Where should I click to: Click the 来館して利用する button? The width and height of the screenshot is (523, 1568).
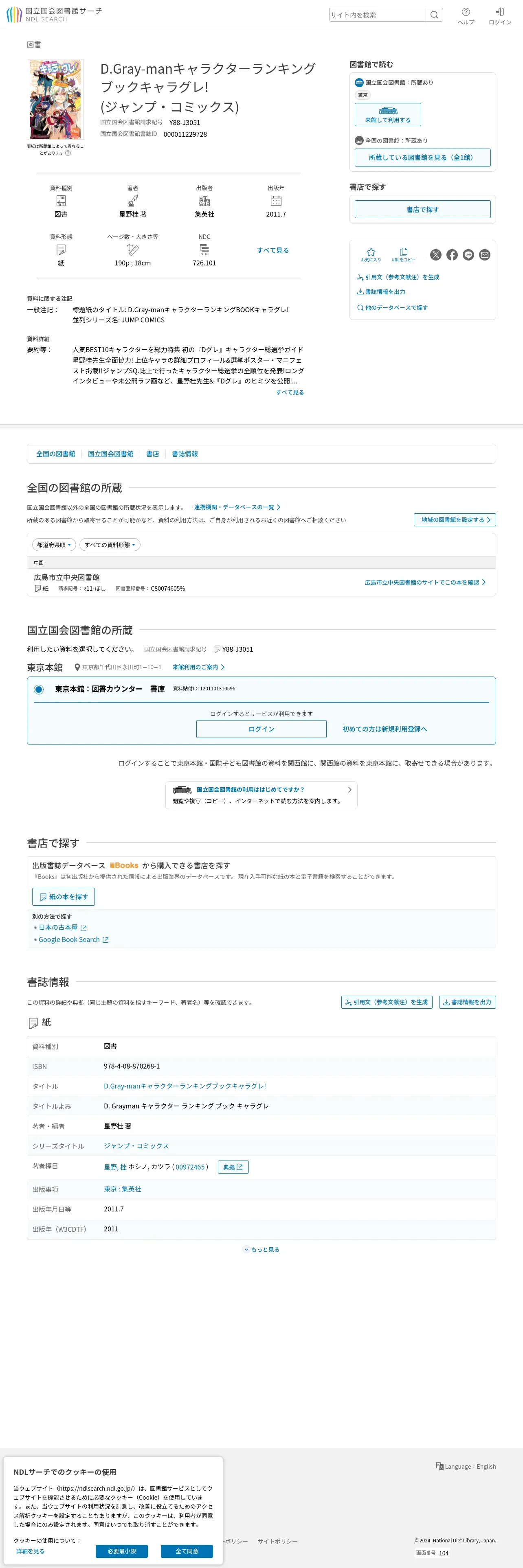(x=388, y=114)
